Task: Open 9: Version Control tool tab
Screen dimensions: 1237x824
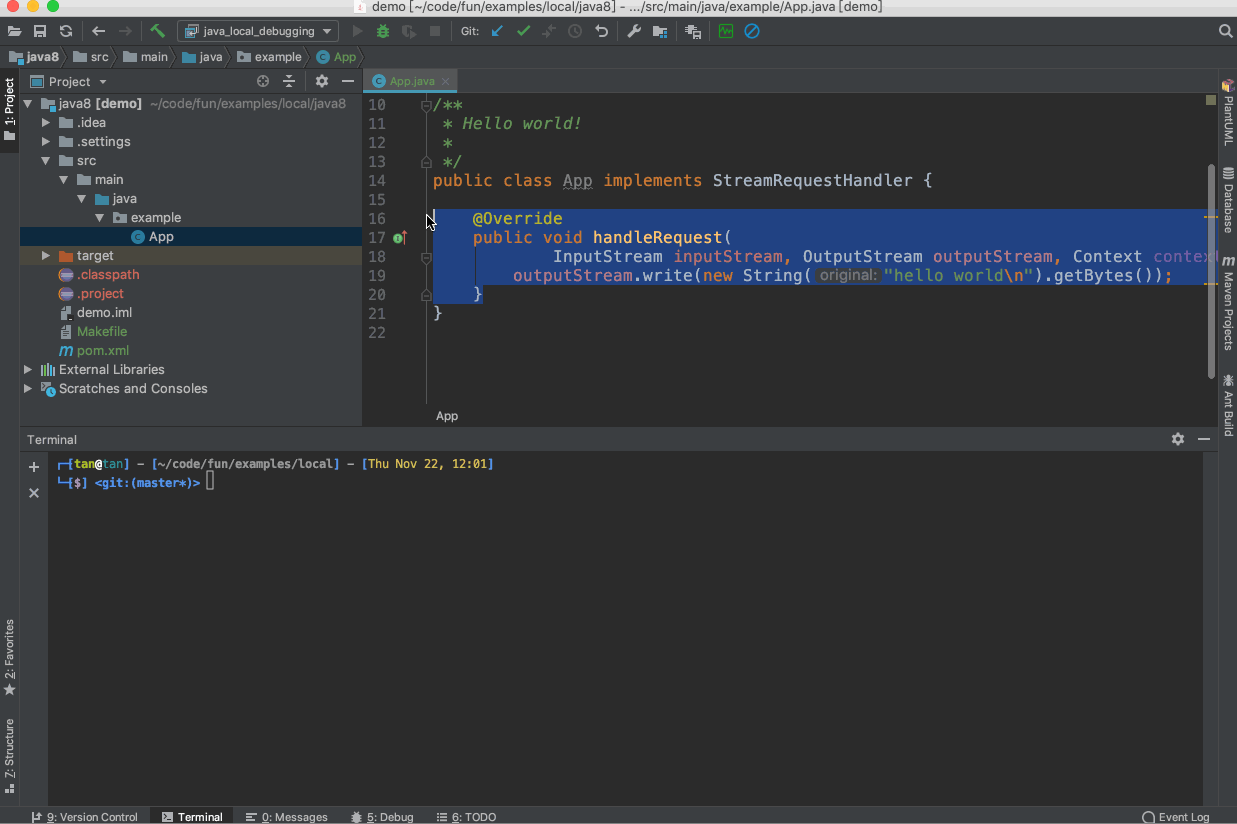Action: click(x=85, y=817)
